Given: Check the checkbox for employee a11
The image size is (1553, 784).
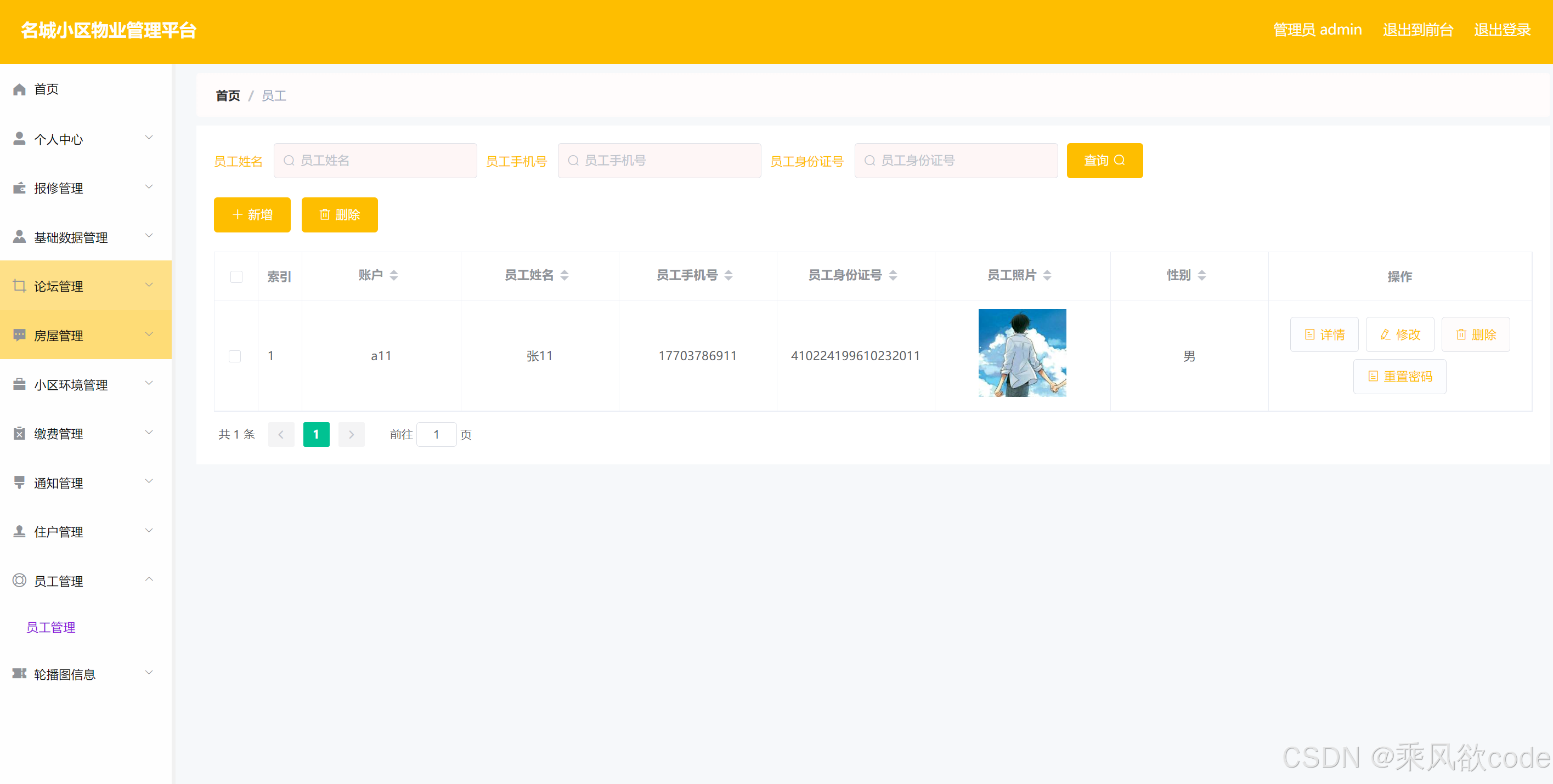Looking at the screenshot, I should click(235, 356).
